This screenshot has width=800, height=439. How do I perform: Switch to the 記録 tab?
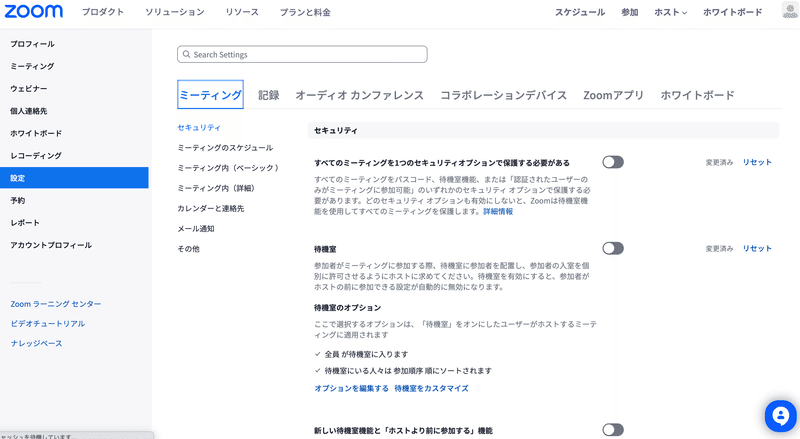point(268,95)
